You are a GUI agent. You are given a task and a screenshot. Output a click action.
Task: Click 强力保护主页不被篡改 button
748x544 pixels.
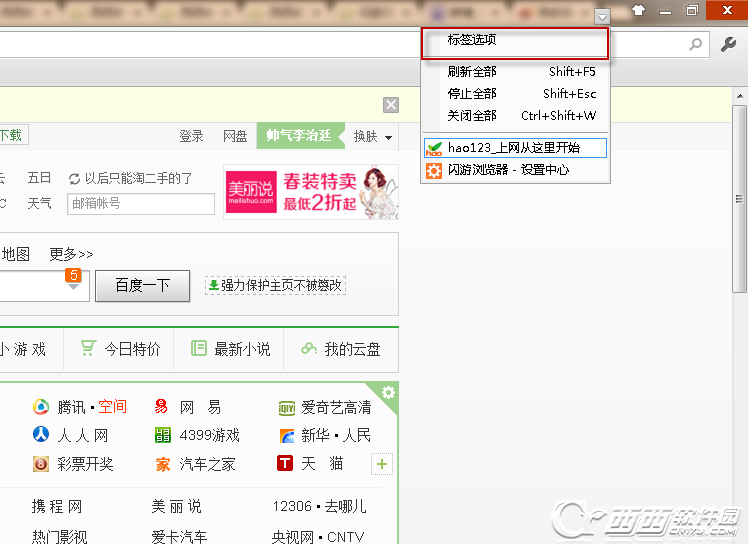[x=275, y=285]
